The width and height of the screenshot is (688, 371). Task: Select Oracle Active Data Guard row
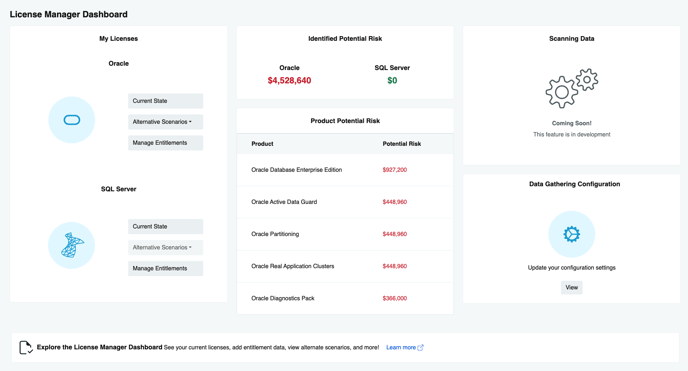[x=345, y=202]
